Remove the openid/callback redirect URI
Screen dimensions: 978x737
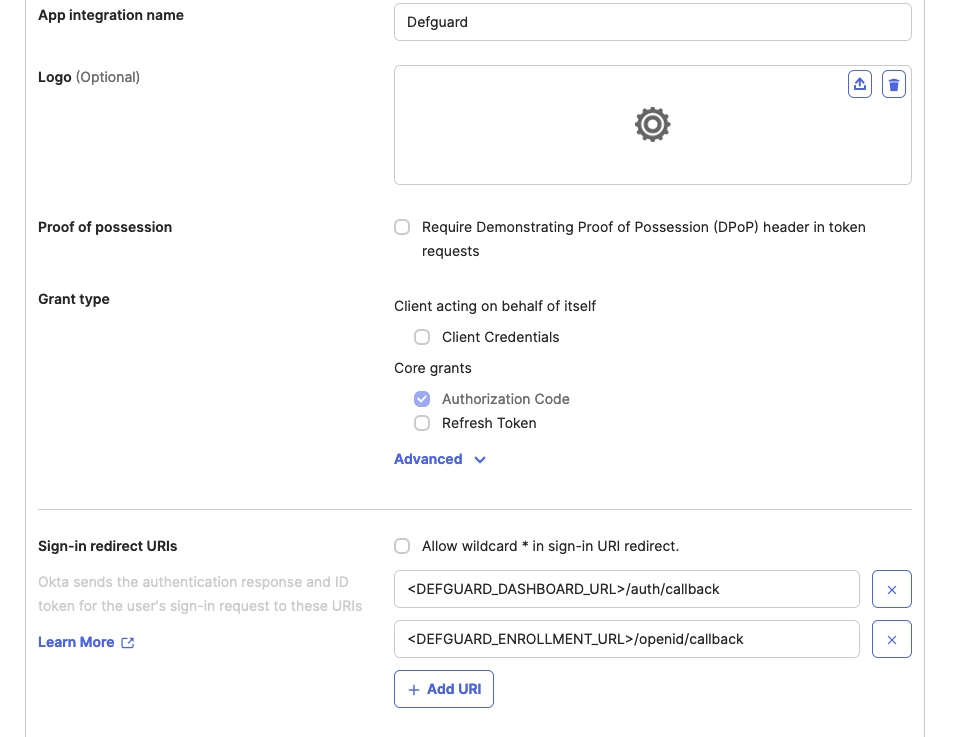pyautogui.click(x=891, y=639)
